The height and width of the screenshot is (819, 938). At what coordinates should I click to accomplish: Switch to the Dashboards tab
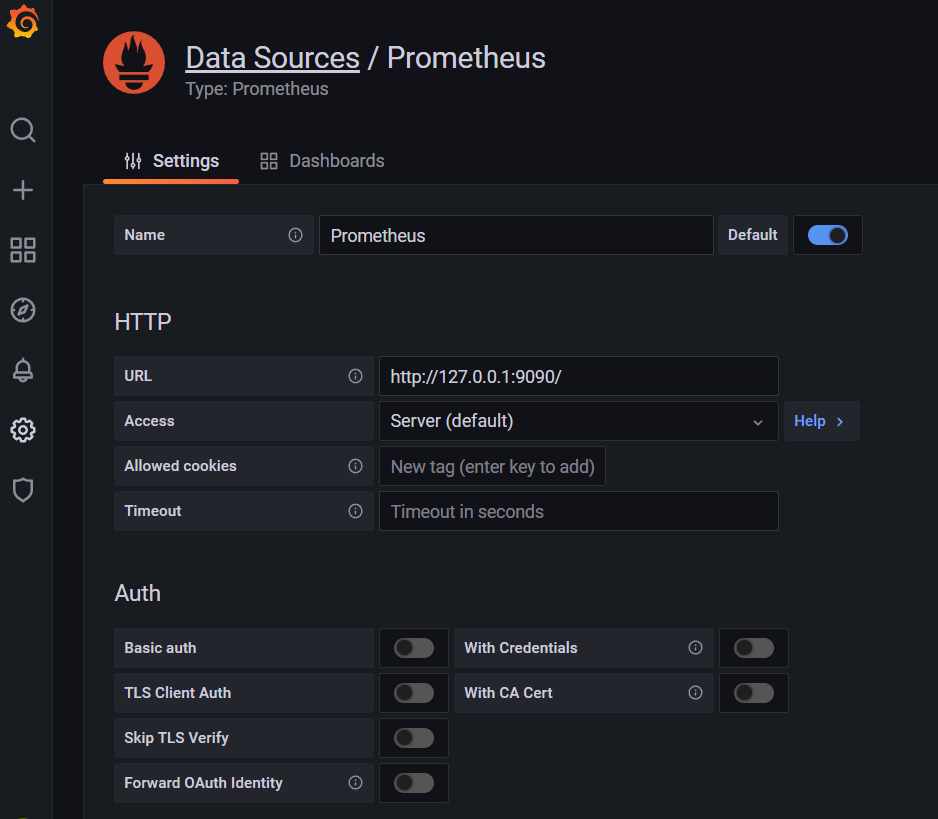322,161
